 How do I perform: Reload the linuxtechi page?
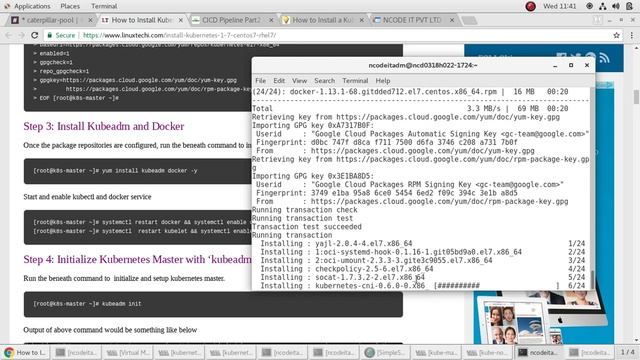click(x=35, y=36)
